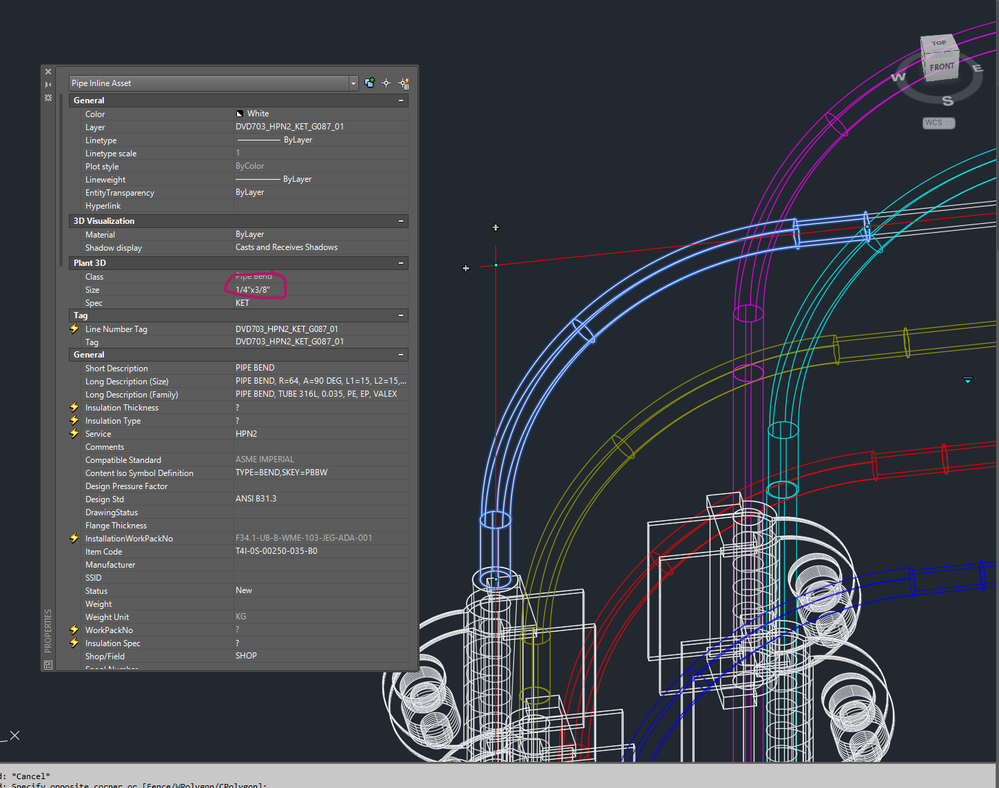Collapse the Tag section
Image resolution: width=999 pixels, height=788 pixels.
click(401, 315)
